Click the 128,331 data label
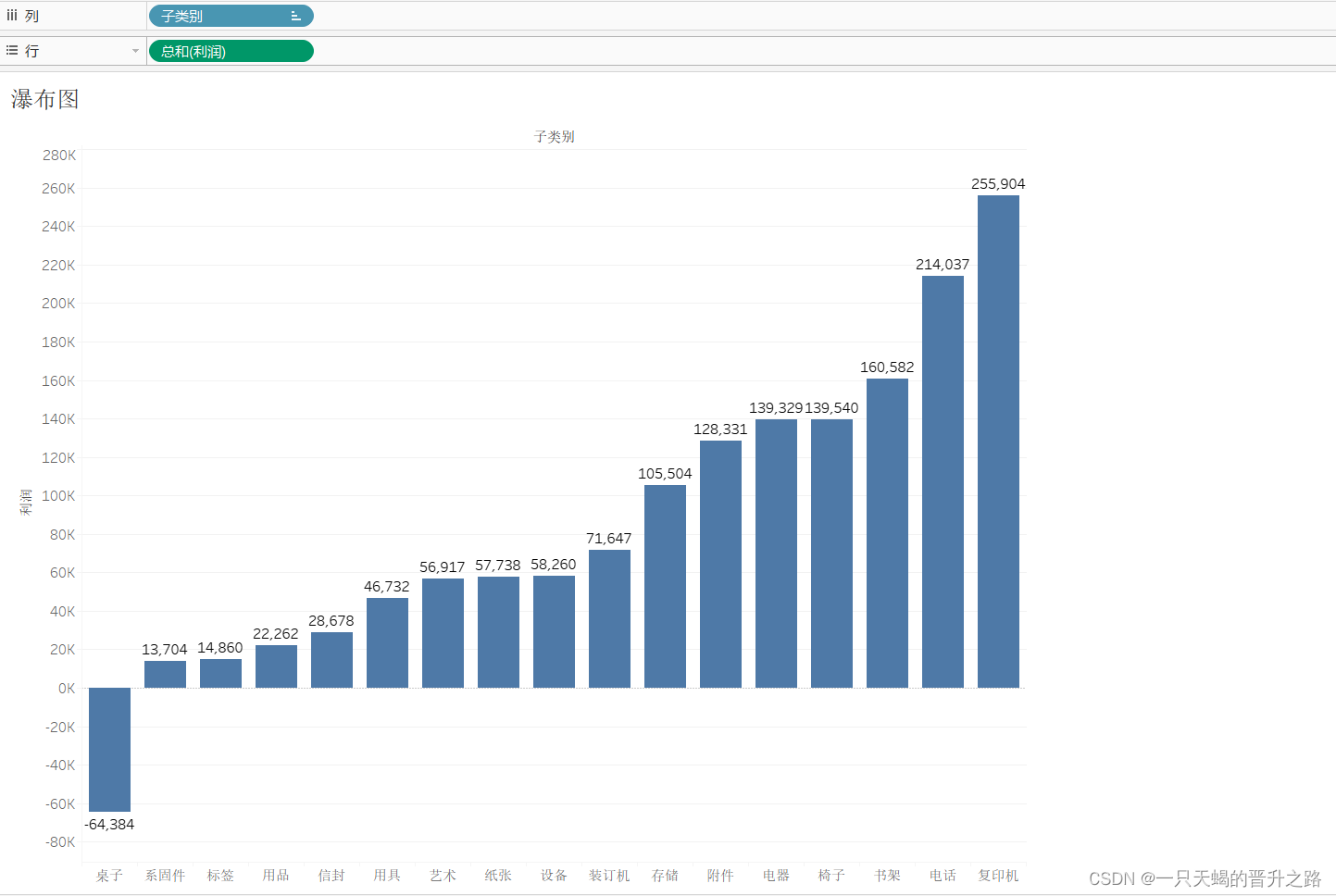Screen dimensions: 1336x896 720,429
